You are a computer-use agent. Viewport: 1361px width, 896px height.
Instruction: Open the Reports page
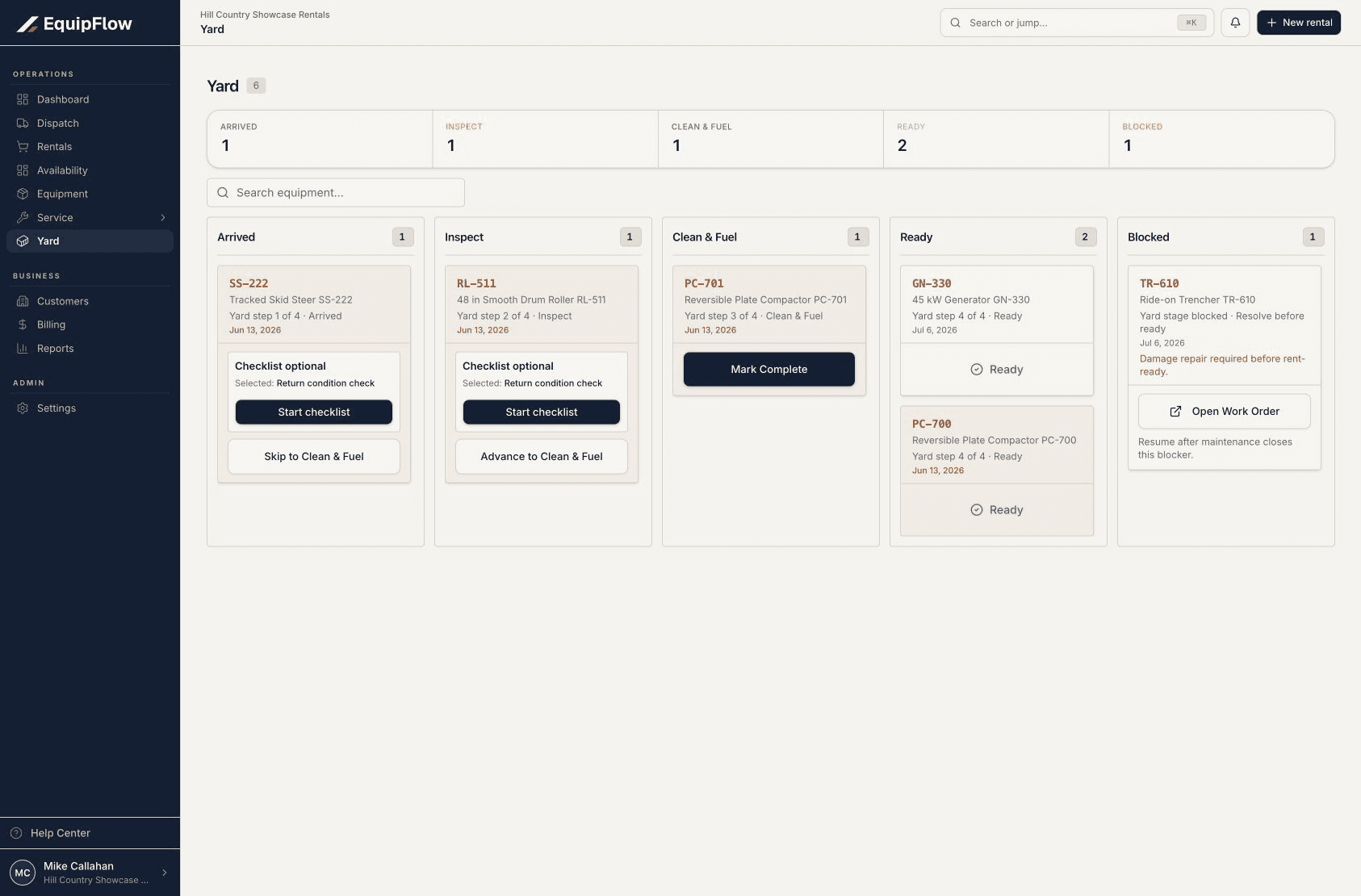pyautogui.click(x=90, y=349)
